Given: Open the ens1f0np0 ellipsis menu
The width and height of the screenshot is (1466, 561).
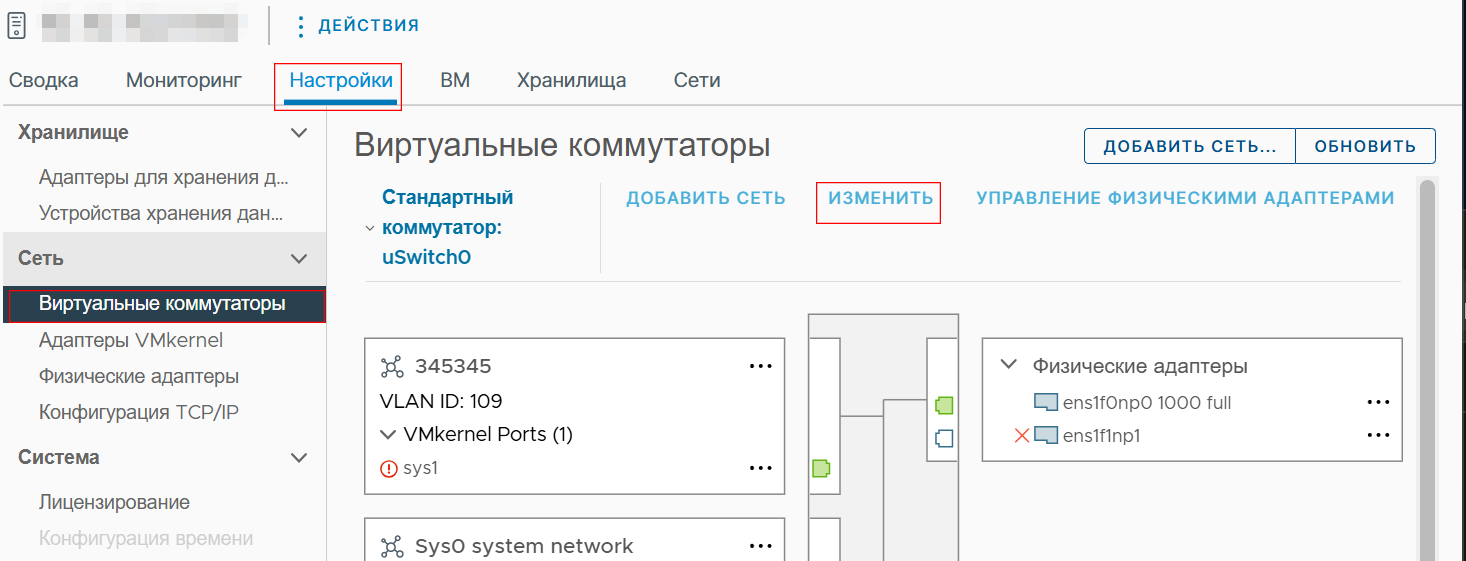Looking at the screenshot, I should 1379,403.
